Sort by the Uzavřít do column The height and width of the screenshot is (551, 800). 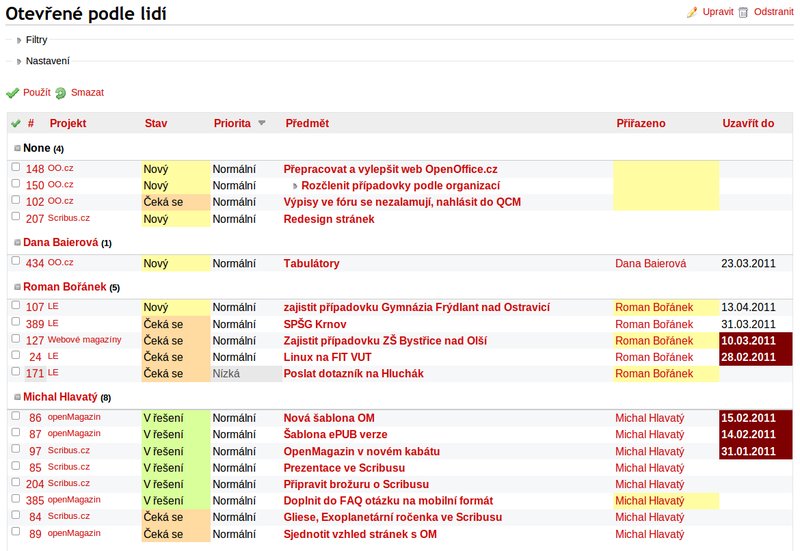point(748,123)
